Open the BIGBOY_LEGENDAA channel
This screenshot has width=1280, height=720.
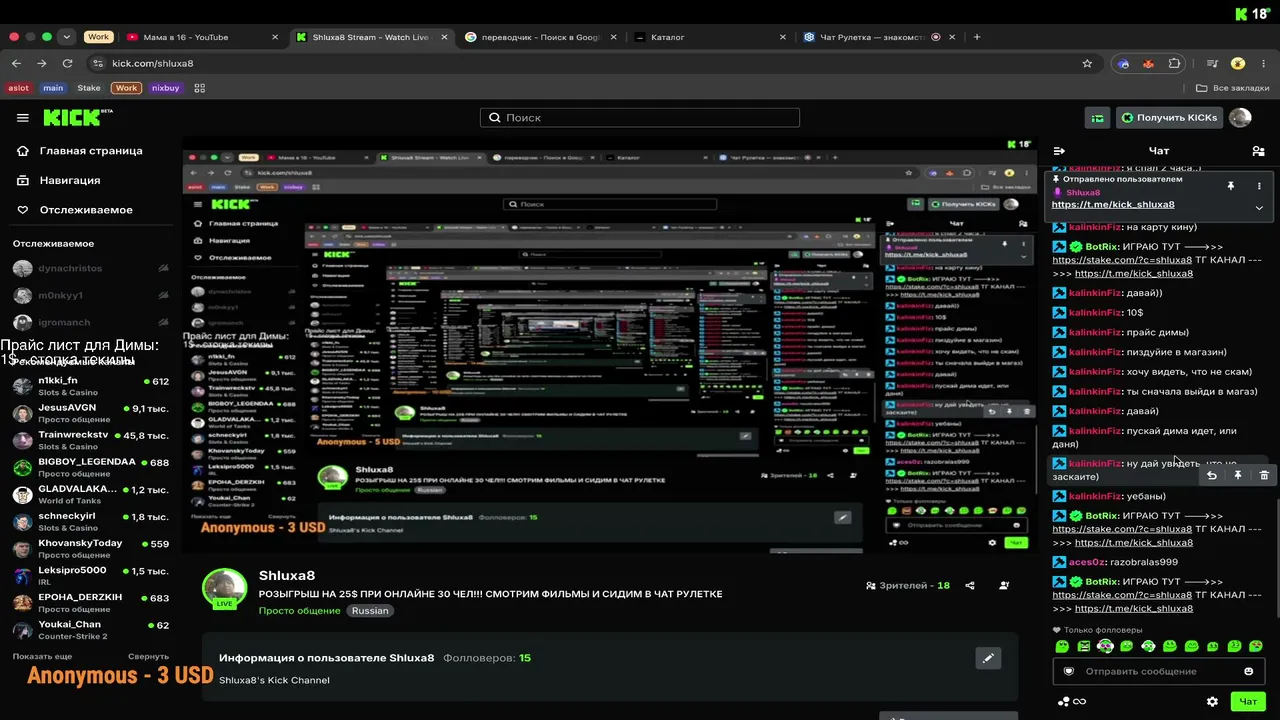point(90,467)
